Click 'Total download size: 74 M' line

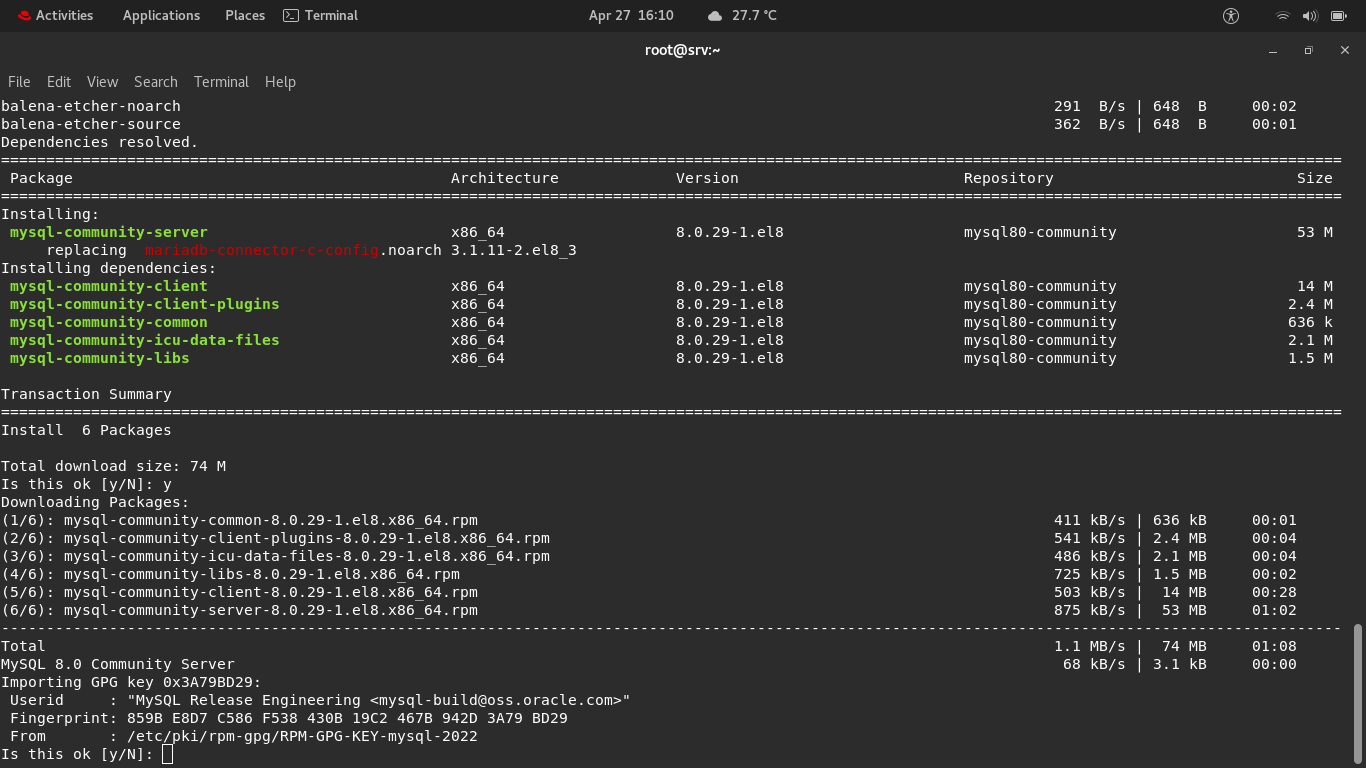pos(113,466)
